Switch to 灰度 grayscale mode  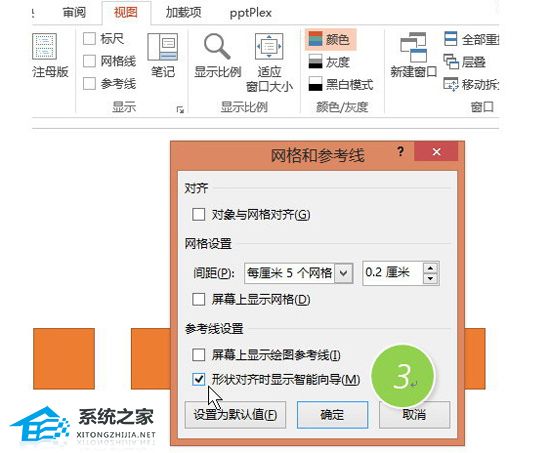329,62
